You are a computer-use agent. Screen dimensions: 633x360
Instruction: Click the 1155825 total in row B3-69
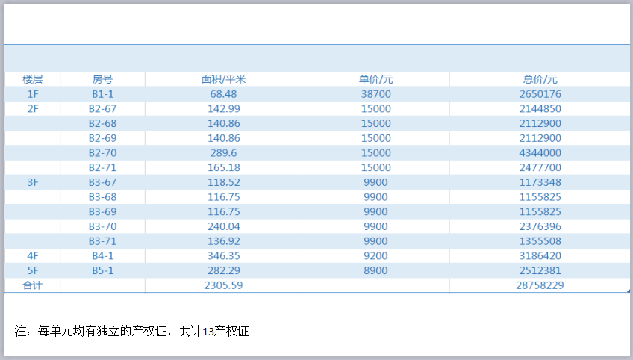[x=540, y=211]
